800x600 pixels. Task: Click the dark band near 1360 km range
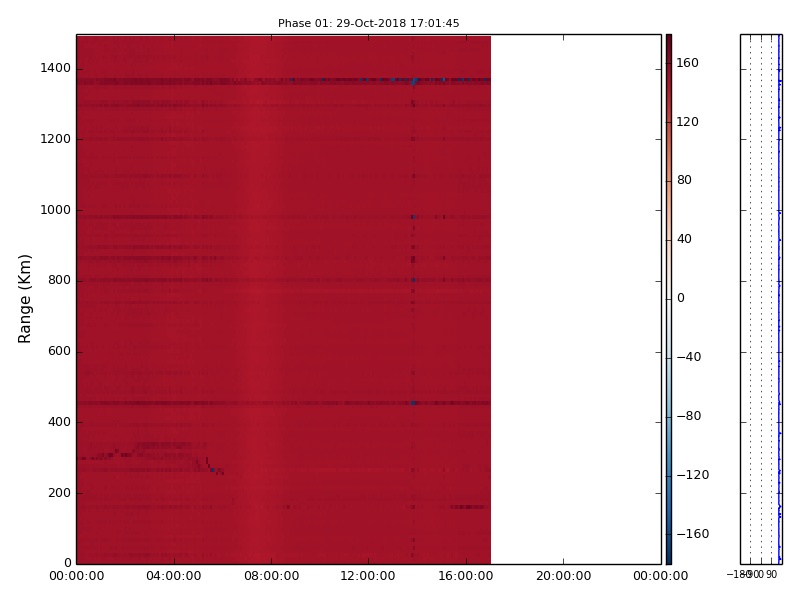tap(284, 81)
